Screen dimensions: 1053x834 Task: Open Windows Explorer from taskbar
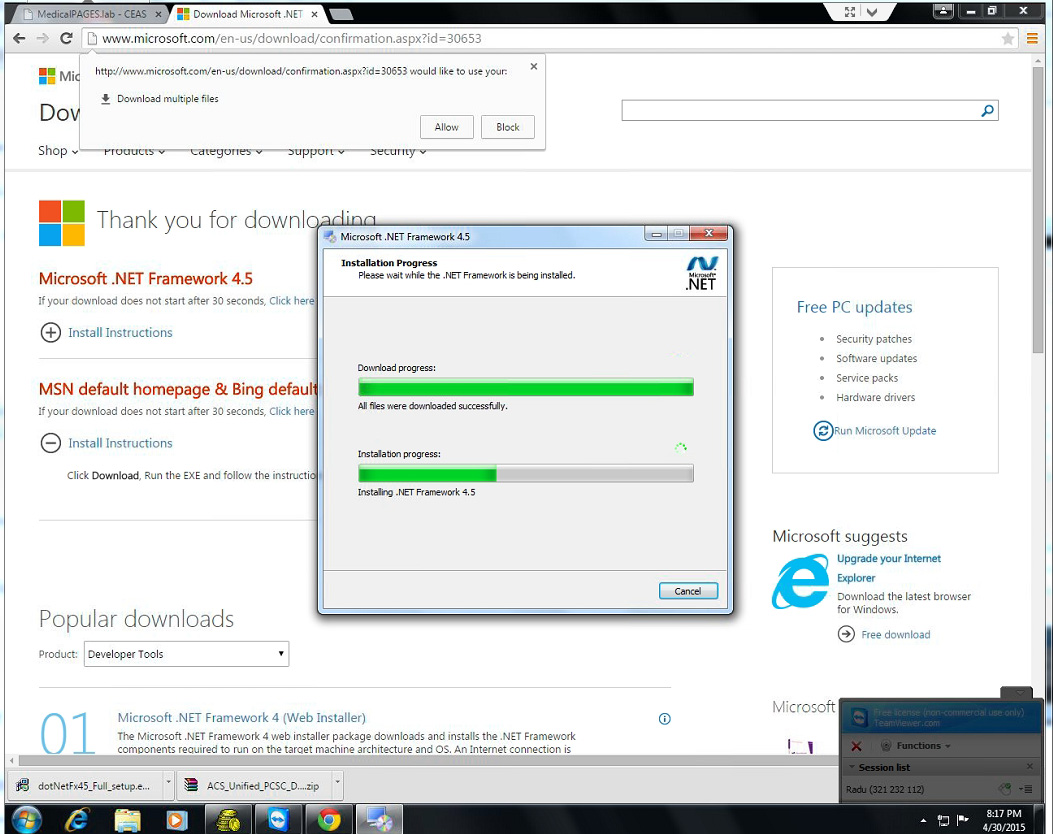(x=128, y=820)
